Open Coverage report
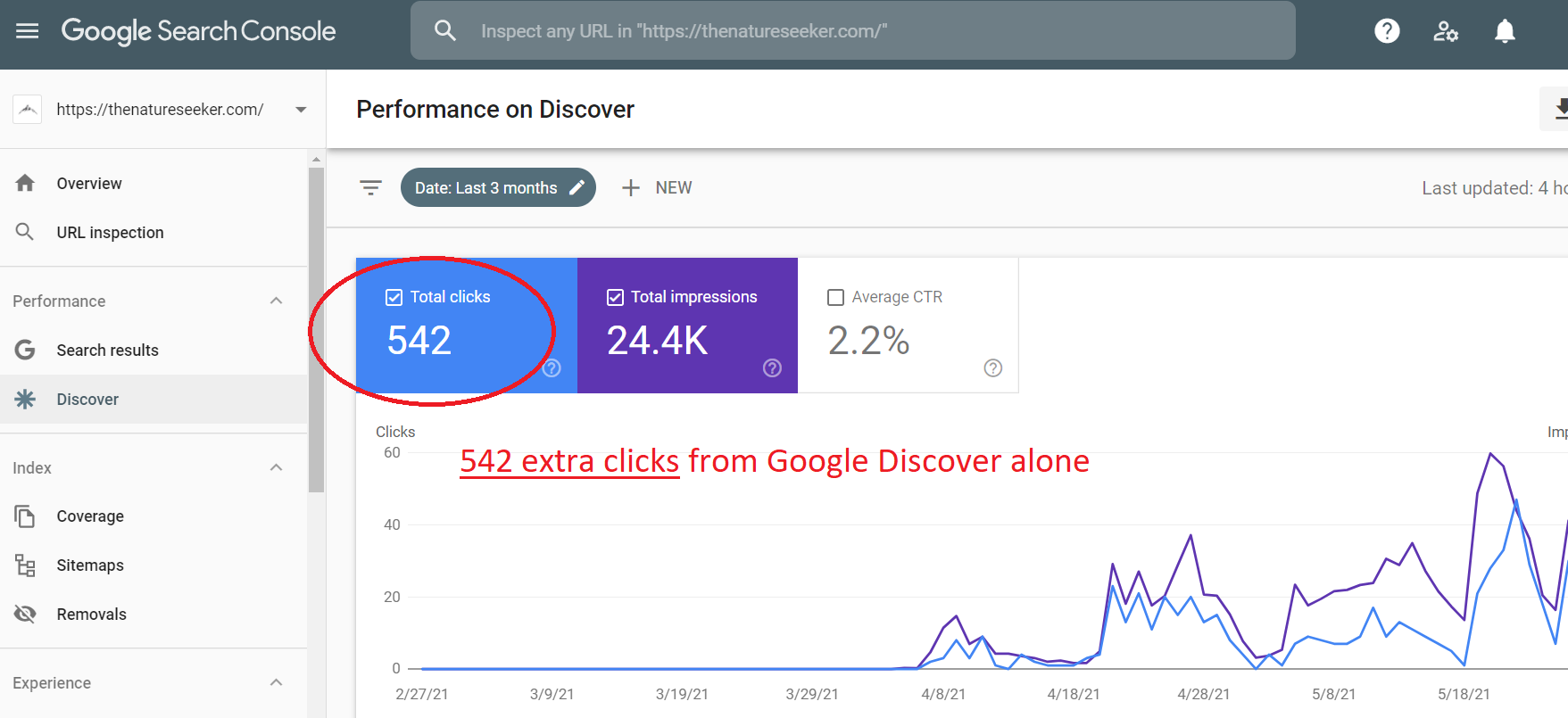This screenshot has width=1568, height=718. coord(153,516)
